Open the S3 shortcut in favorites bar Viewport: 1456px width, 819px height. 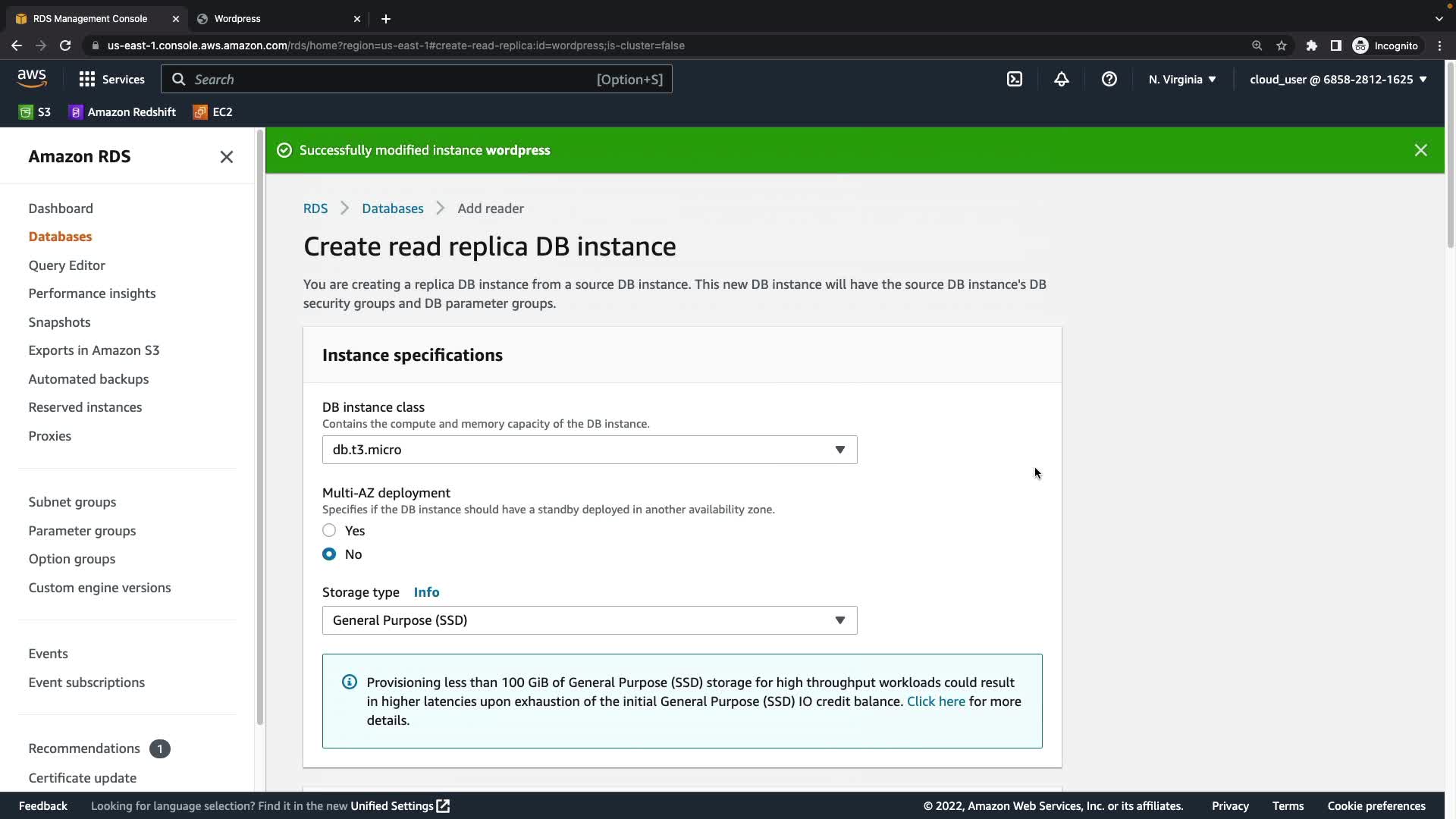35,112
